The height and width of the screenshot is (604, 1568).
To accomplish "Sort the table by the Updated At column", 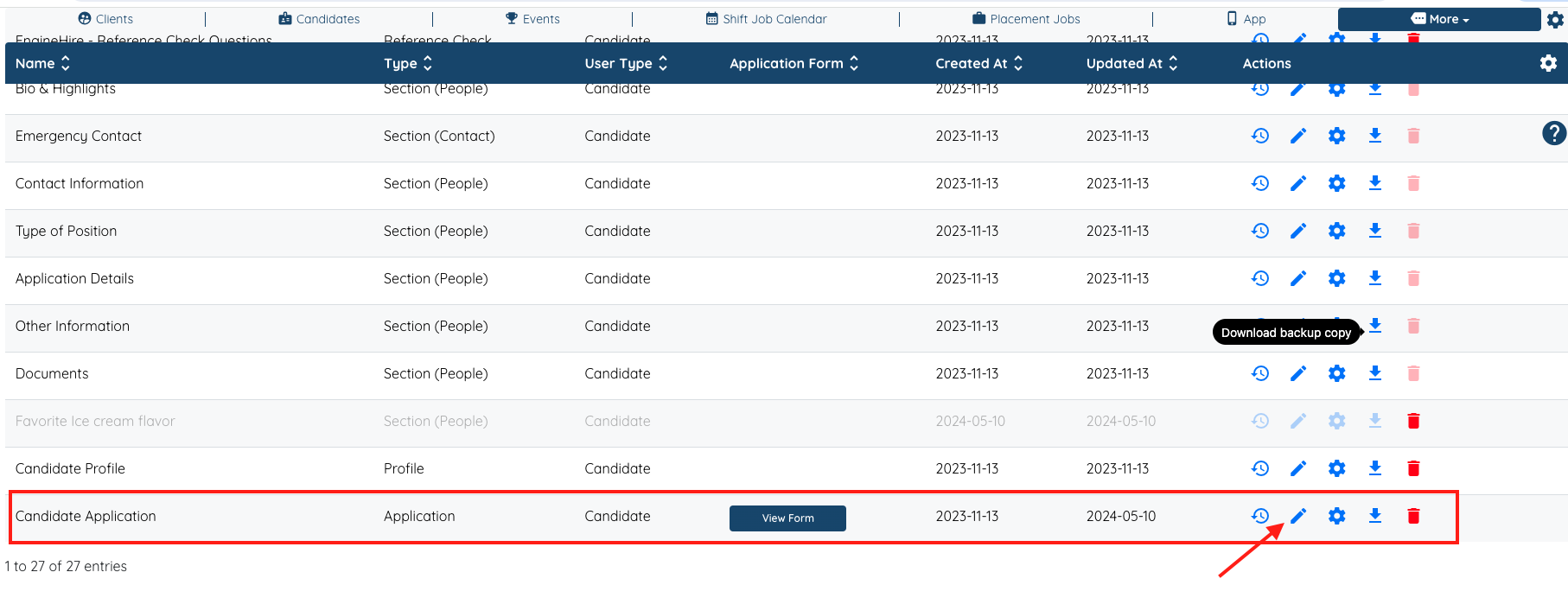I will [1131, 63].
